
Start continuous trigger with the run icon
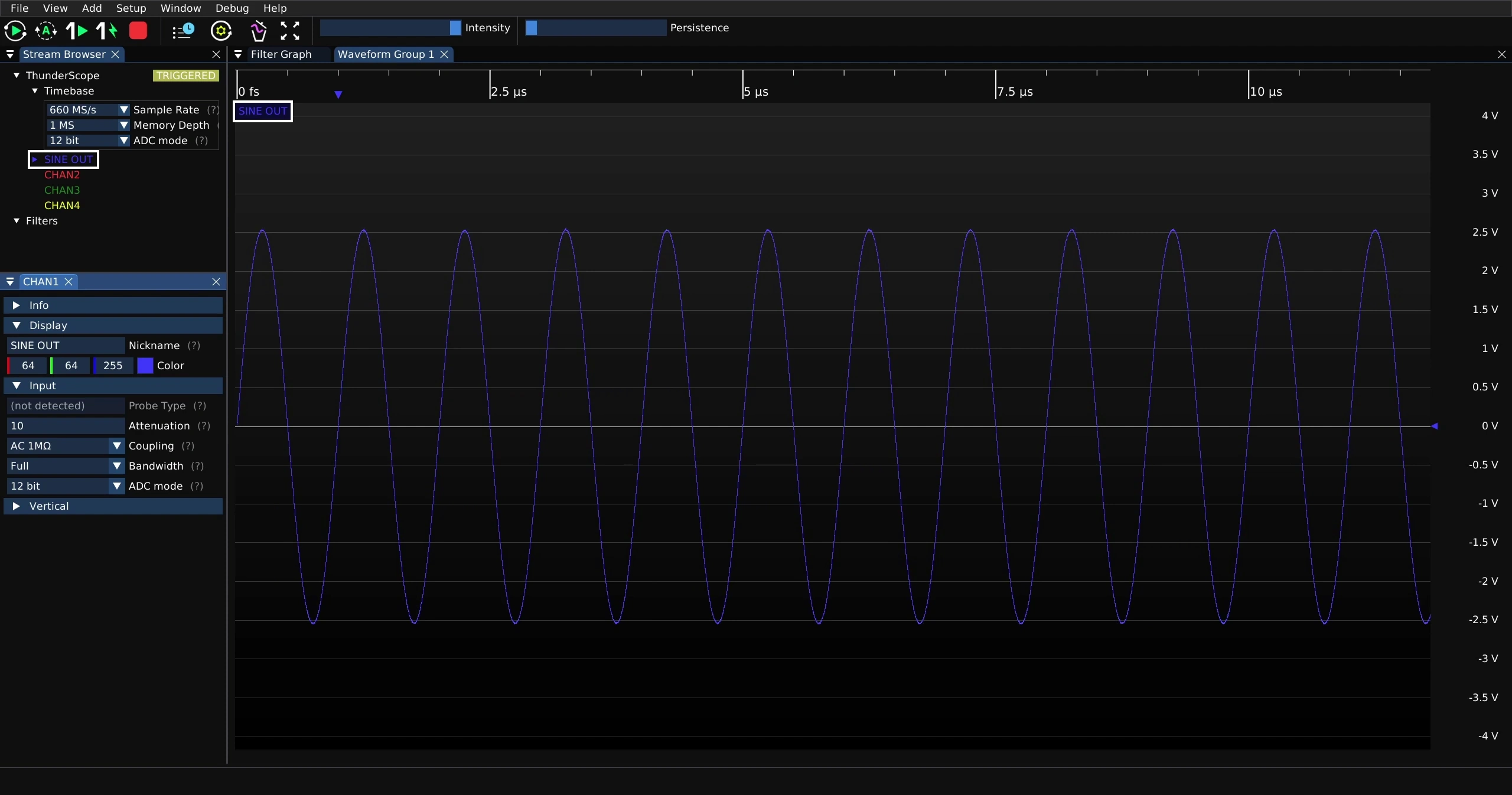(x=15, y=31)
